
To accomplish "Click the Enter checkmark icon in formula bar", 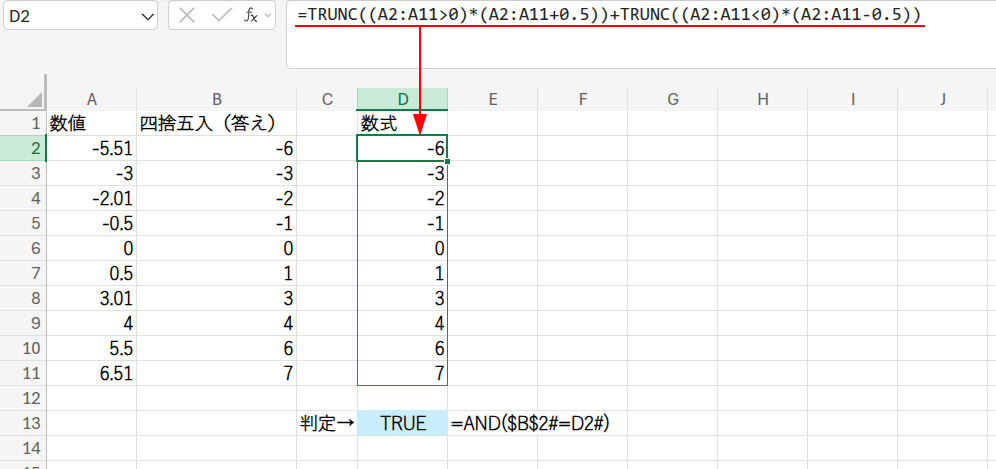I will (x=220, y=17).
